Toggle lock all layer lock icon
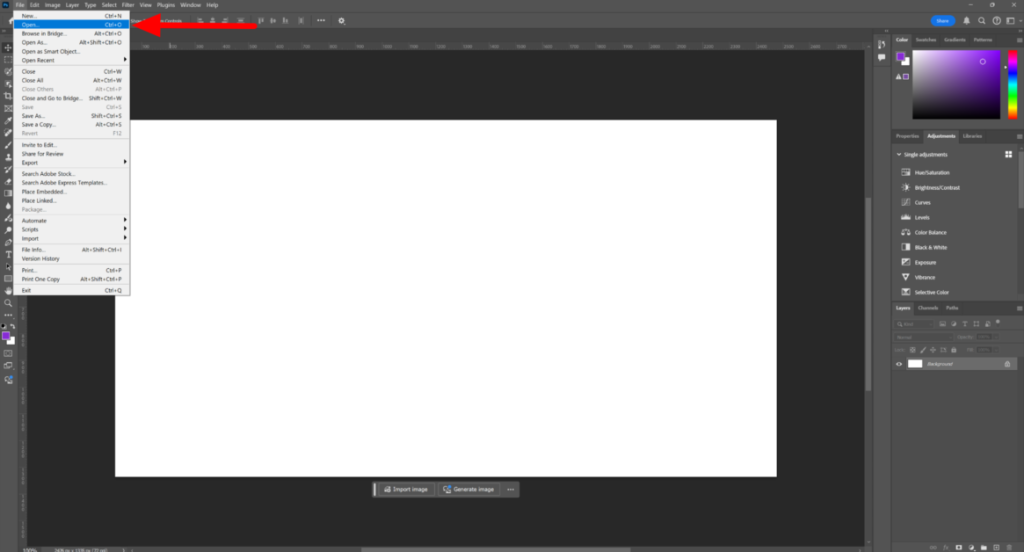Image resolution: width=1024 pixels, height=552 pixels. pos(953,350)
